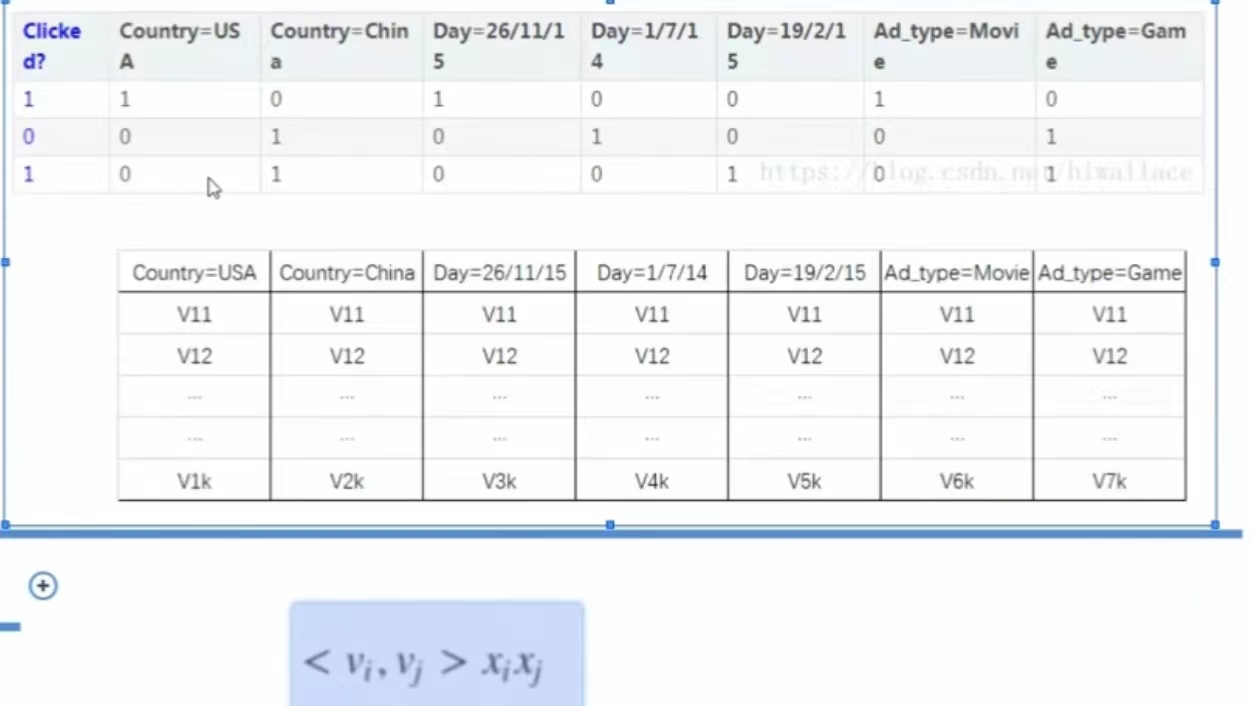Screen dimensions: 1252x706
Task: Click the circled plus insert button
Action: [x=42, y=586]
